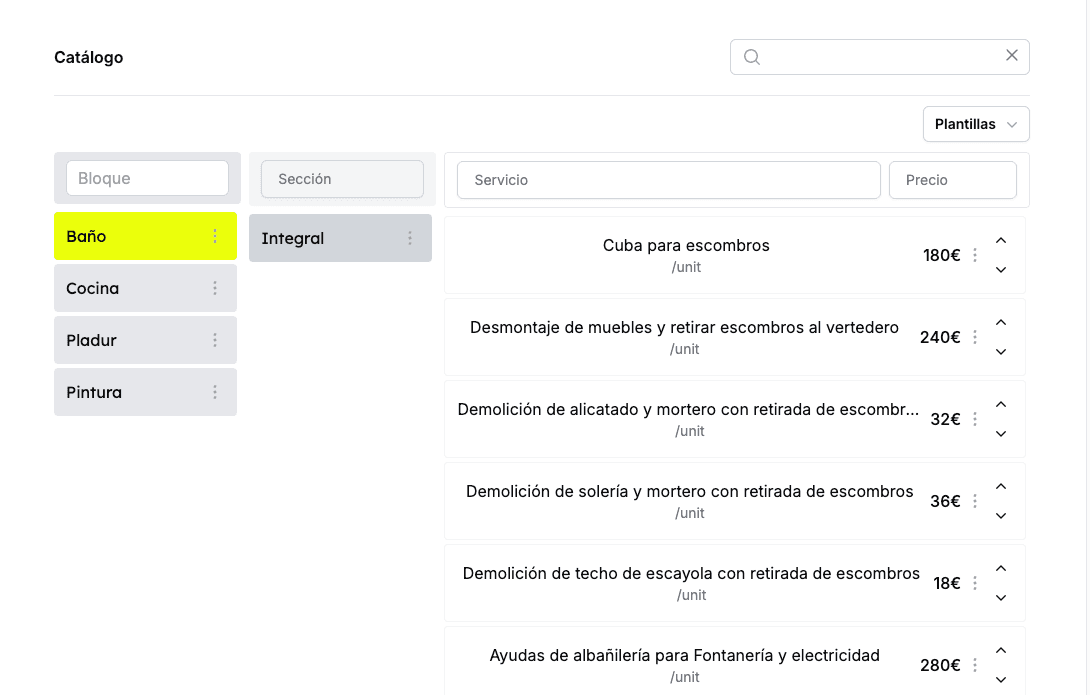Image resolution: width=1090 pixels, height=695 pixels.
Task: Click the search magnifier icon
Action: point(751,57)
